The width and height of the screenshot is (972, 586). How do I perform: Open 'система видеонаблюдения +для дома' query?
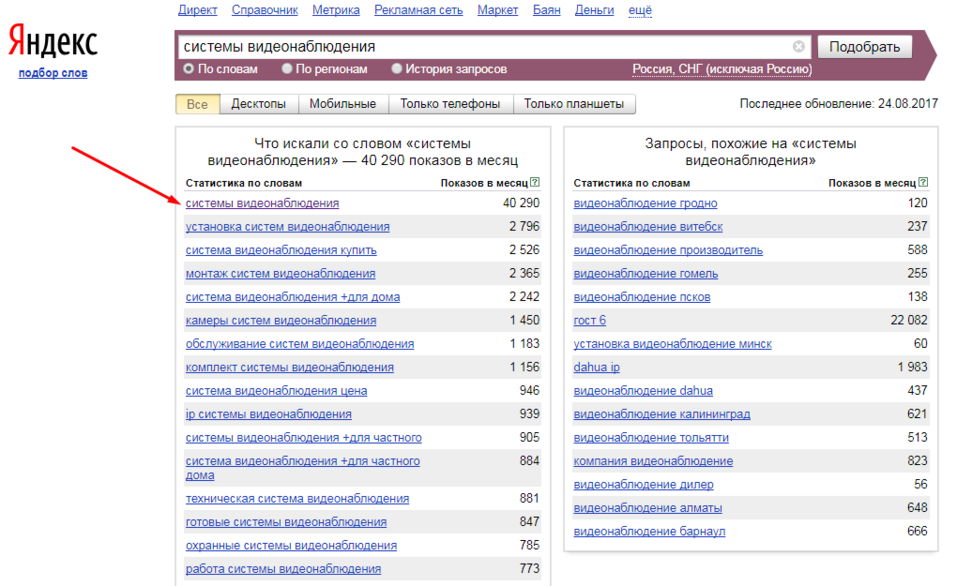pyautogui.click(x=293, y=298)
